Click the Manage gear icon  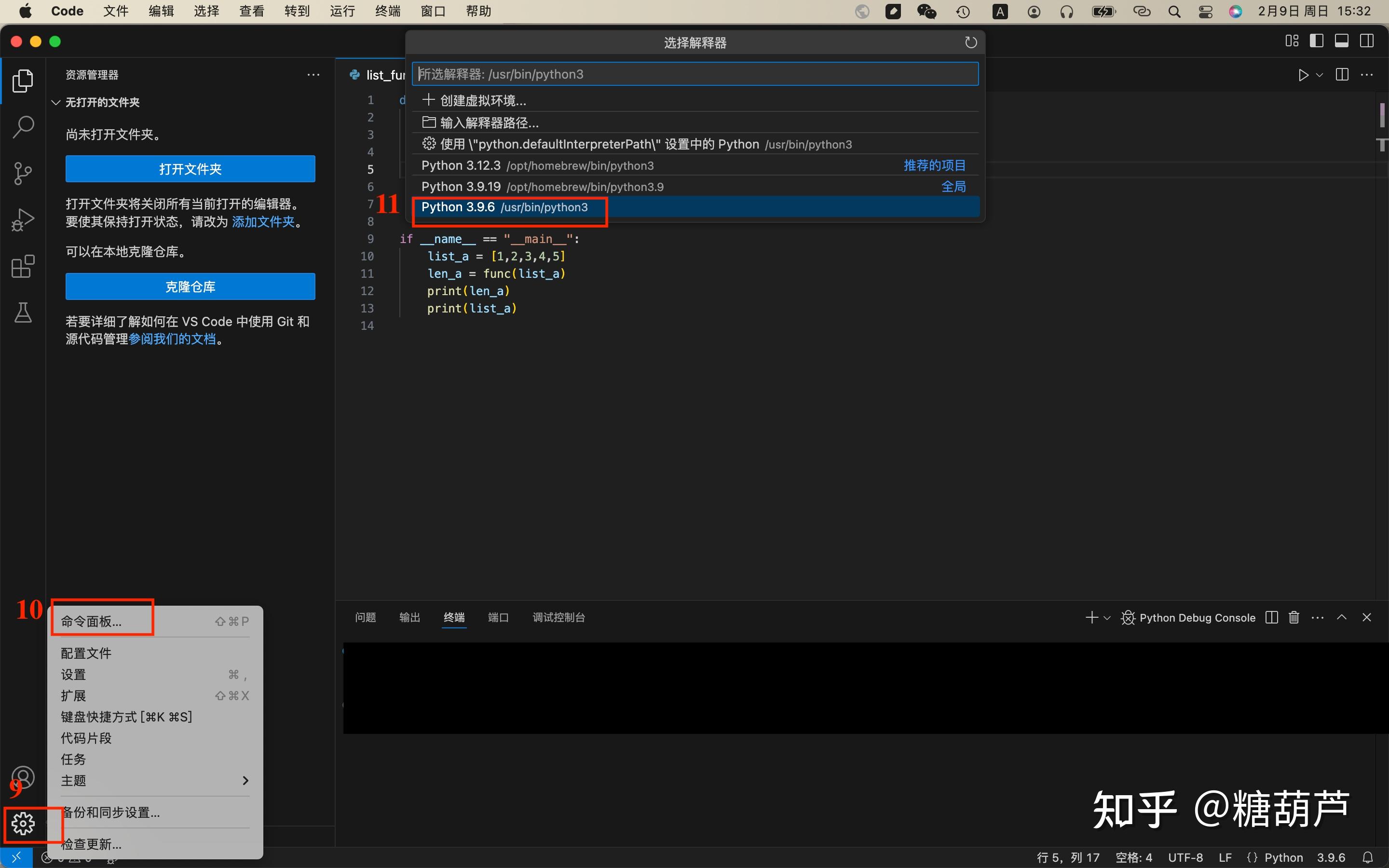click(x=23, y=824)
